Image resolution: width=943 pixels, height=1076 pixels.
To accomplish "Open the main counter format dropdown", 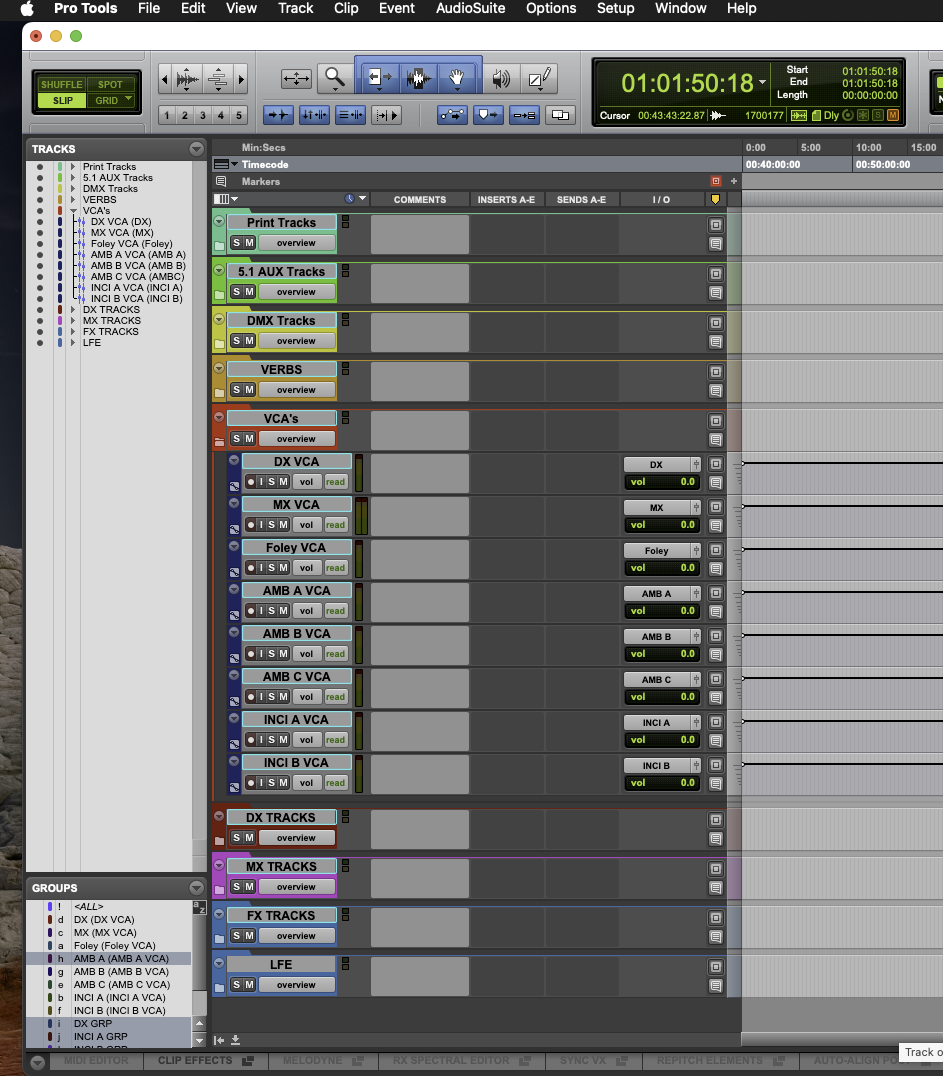I will tap(762, 82).
